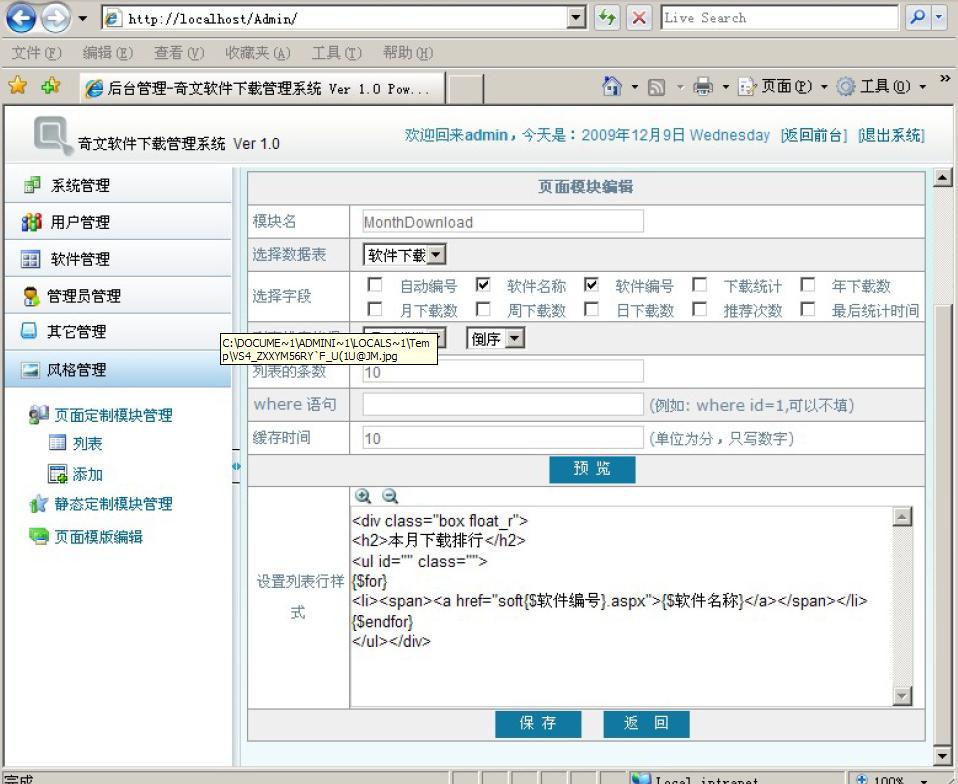Check the 月下载数 checkbox
This screenshot has height=784, width=958.
375,309
